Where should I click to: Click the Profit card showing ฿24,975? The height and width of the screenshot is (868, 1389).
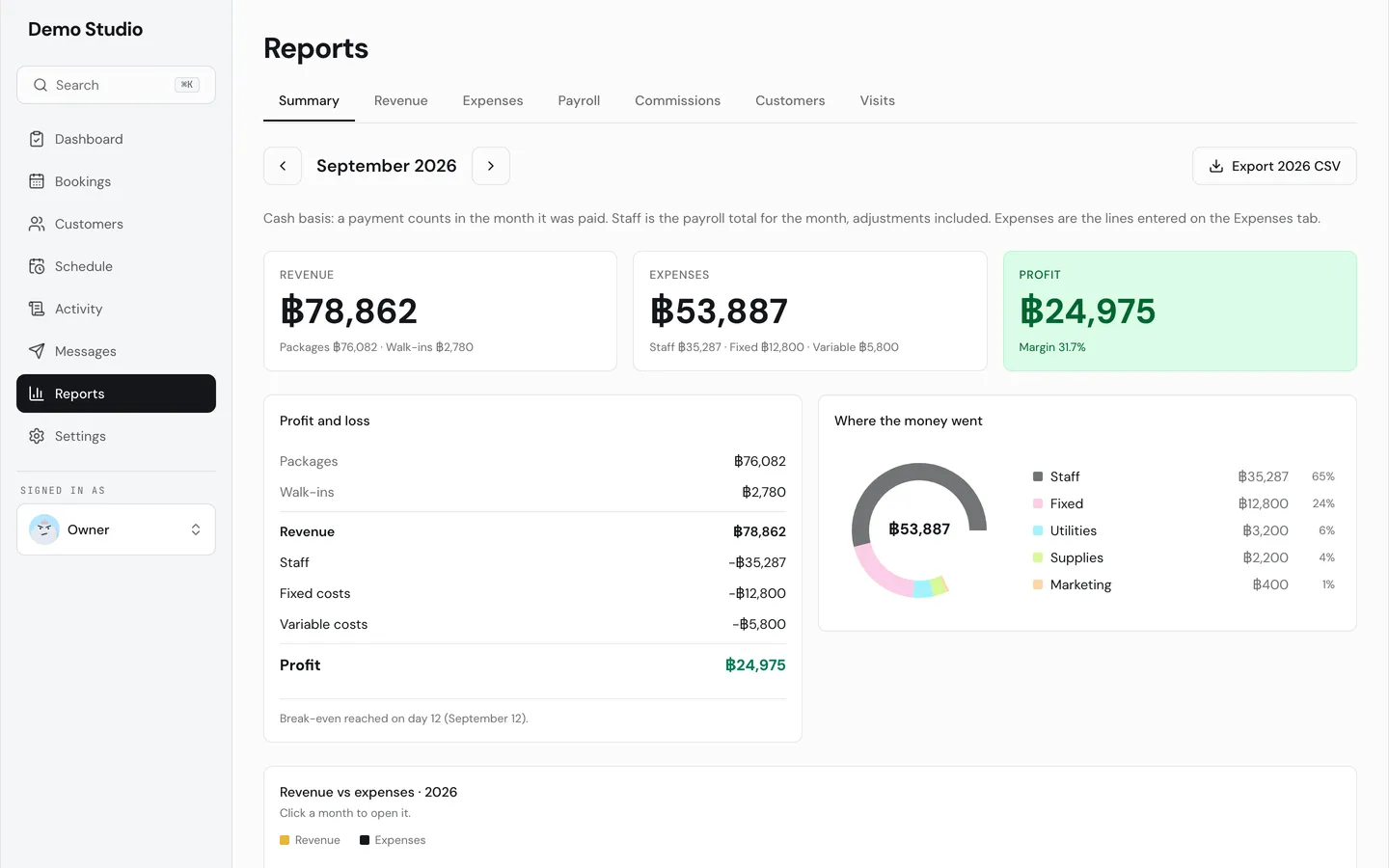(1180, 311)
